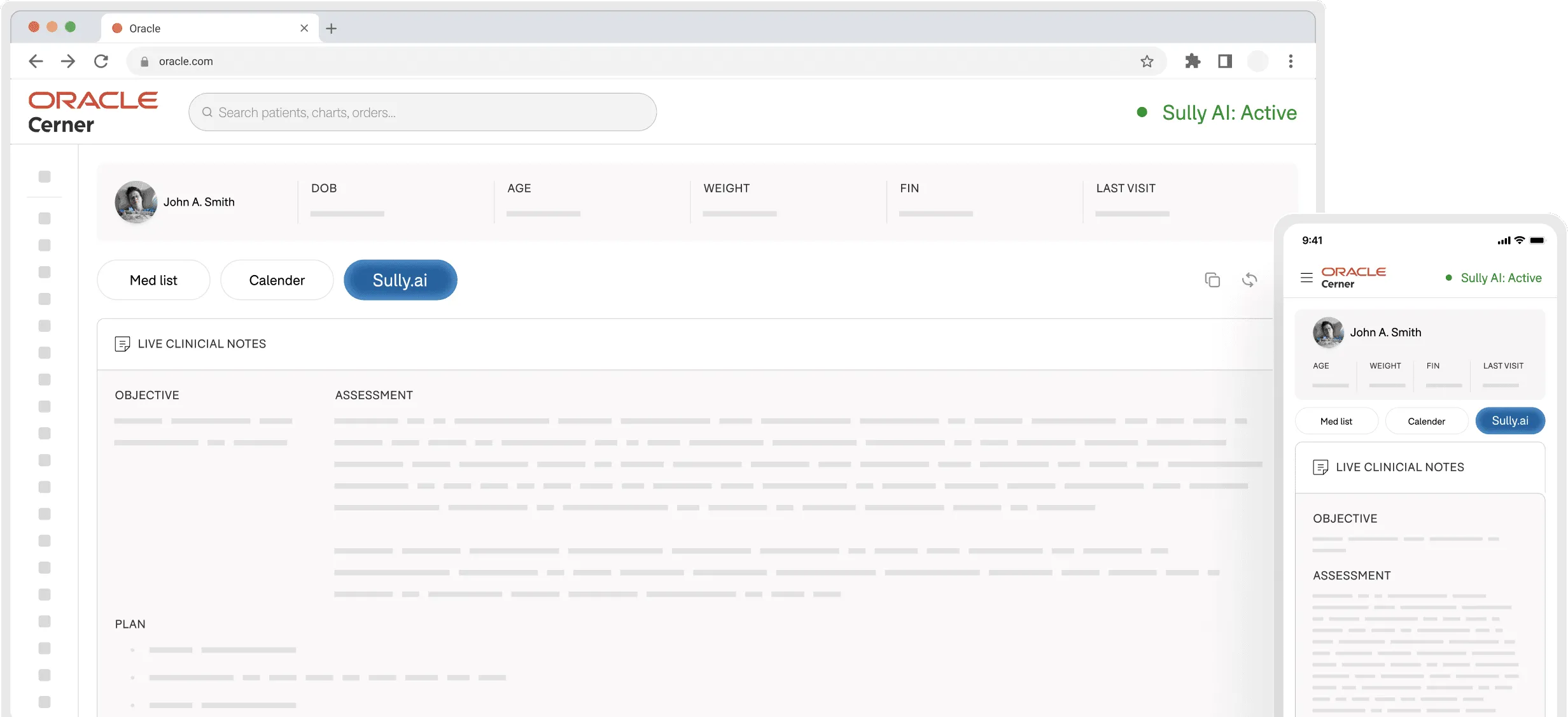Click Sully AI: Active in the mobile header
The height and width of the screenshot is (717, 1568).
[1494, 278]
